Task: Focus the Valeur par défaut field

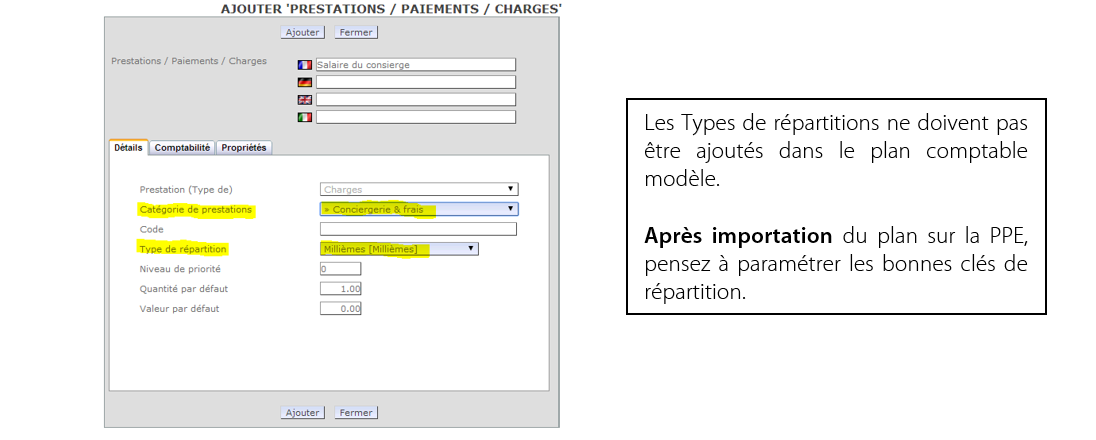Action: tap(340, 309)
